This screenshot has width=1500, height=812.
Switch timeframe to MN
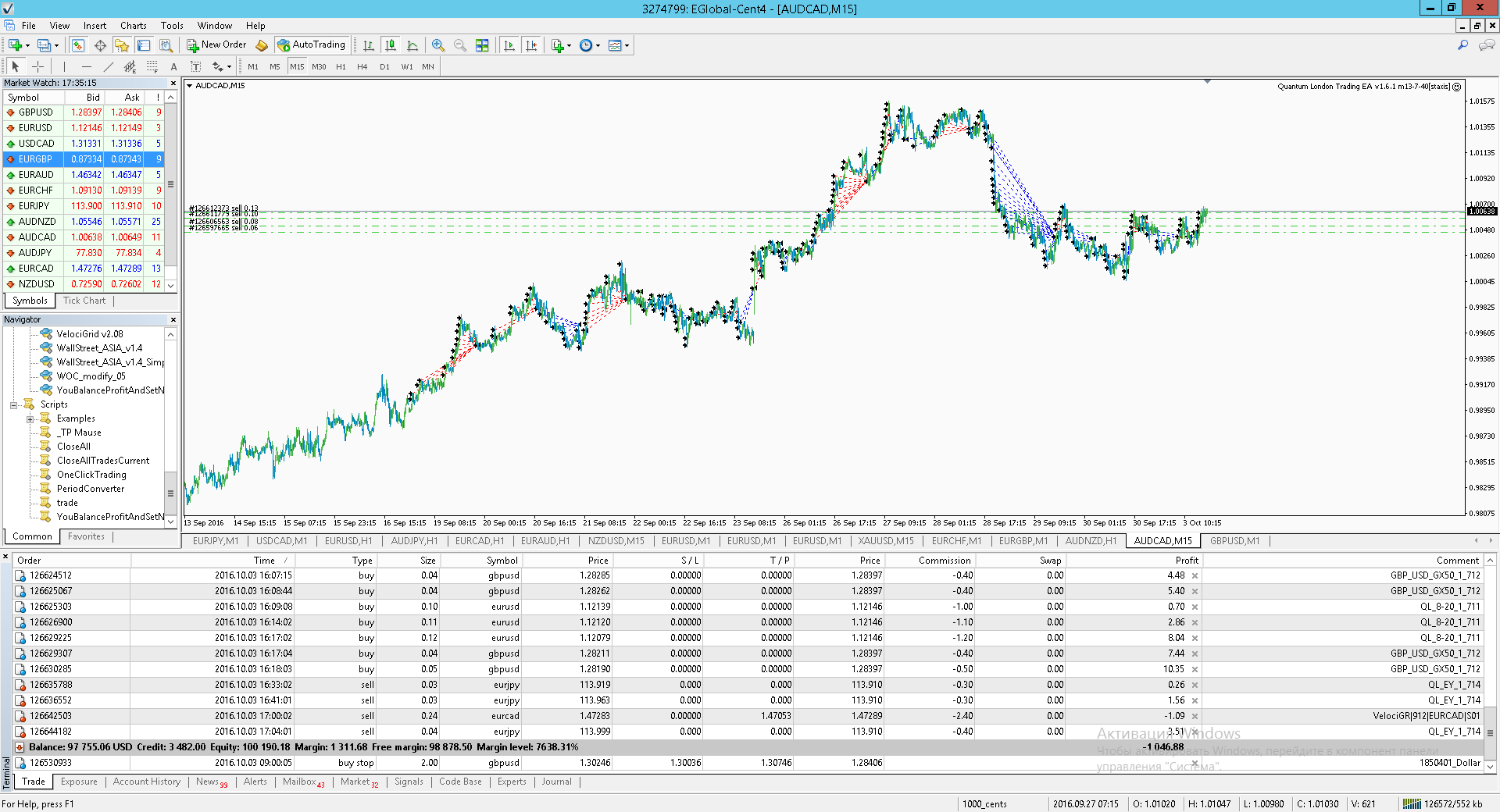tap(428, 66)
